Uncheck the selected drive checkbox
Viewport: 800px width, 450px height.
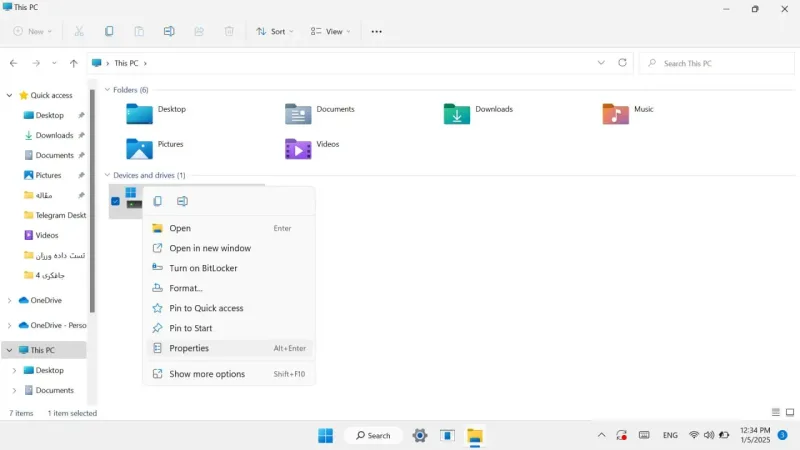tap(115, 202)
